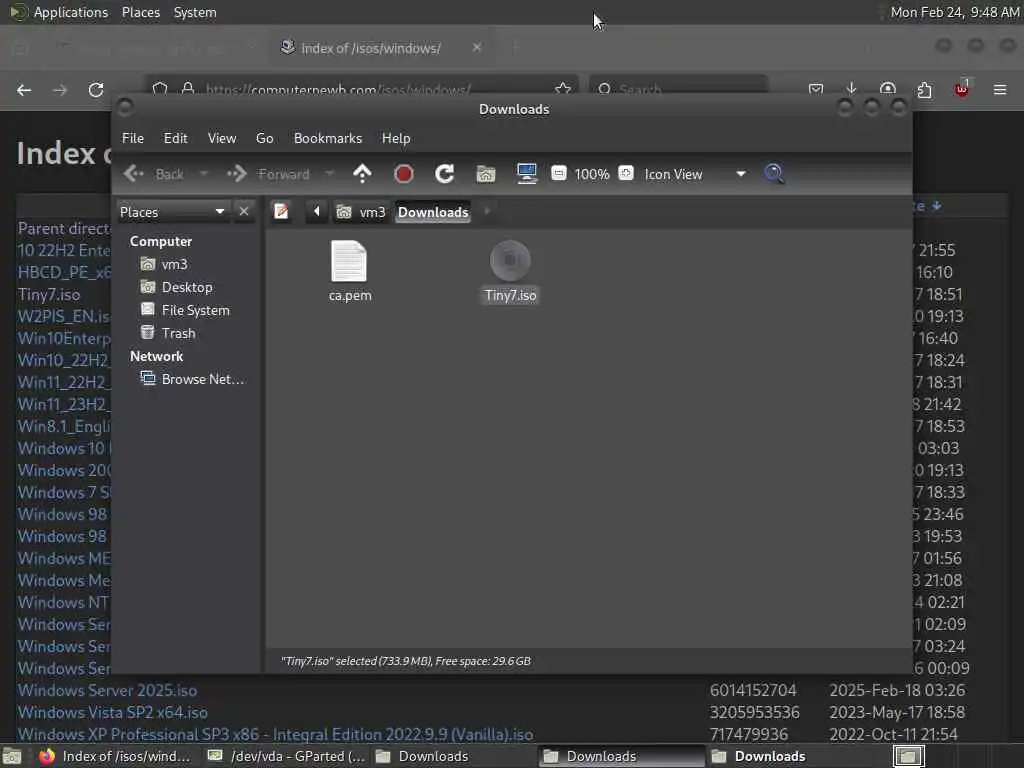Toggle the location edit pencil icon
1024x768 pixels.
281,212
